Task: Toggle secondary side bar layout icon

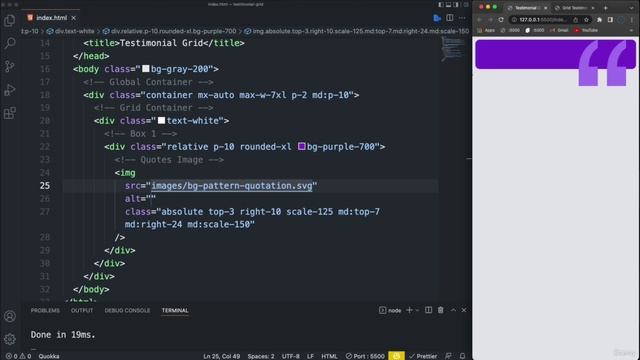Action: coord(456,4)
